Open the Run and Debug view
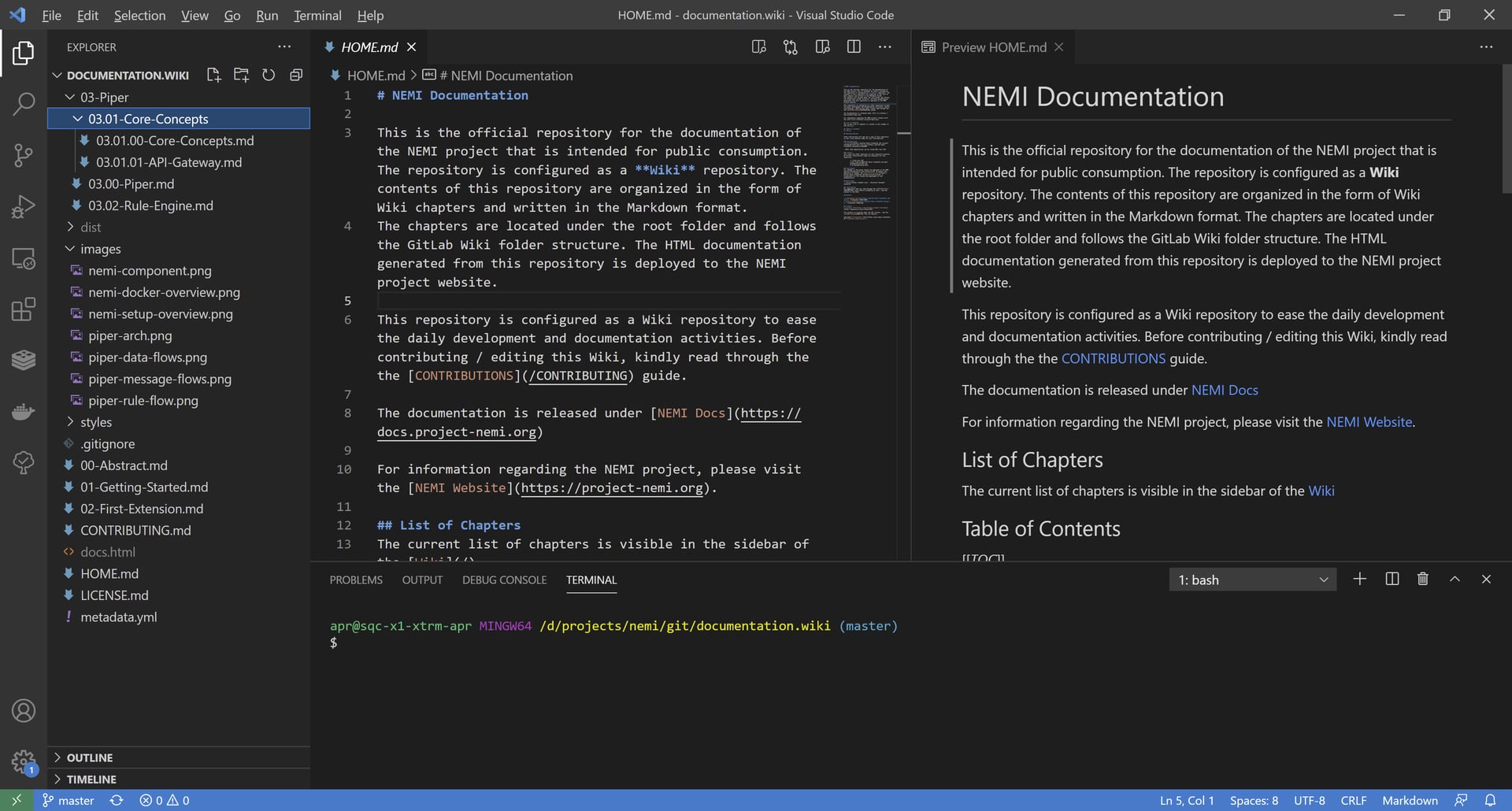Viewport: 1512px width, 811px height. [24, 206]
